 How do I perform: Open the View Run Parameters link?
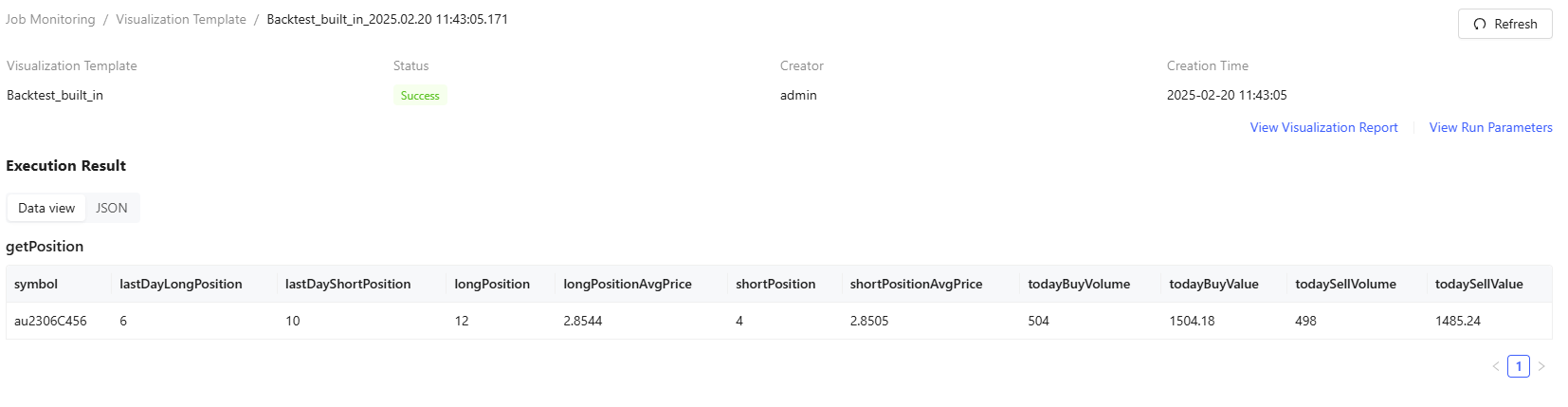tap(1490, 127)
